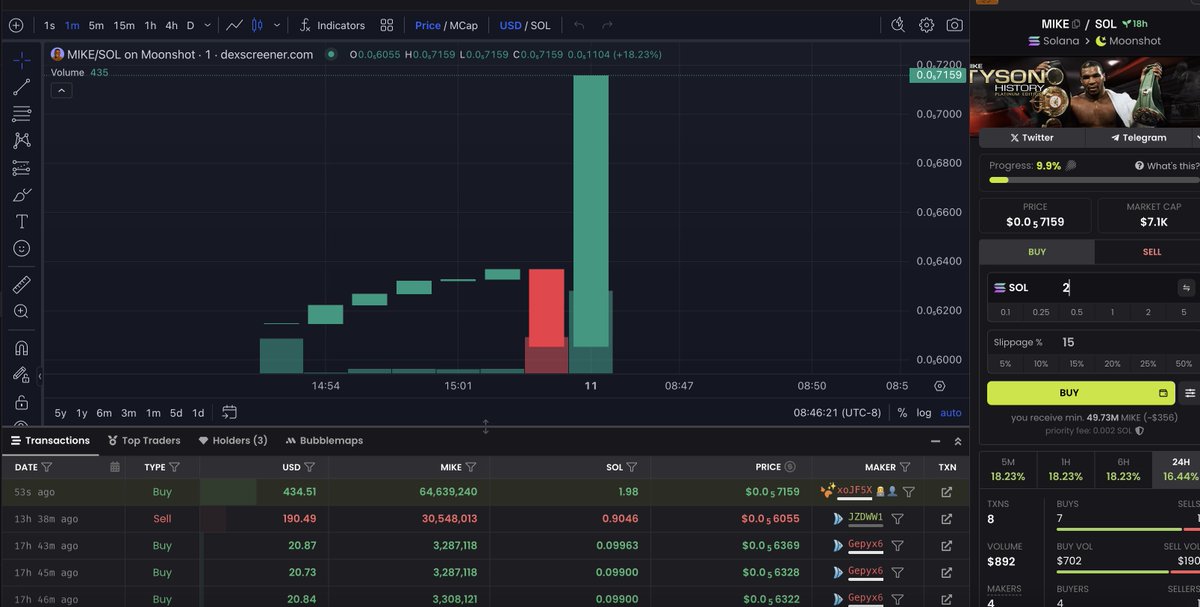
Task: Open quick search in the chart toolbar
Action: coord(898,25)
